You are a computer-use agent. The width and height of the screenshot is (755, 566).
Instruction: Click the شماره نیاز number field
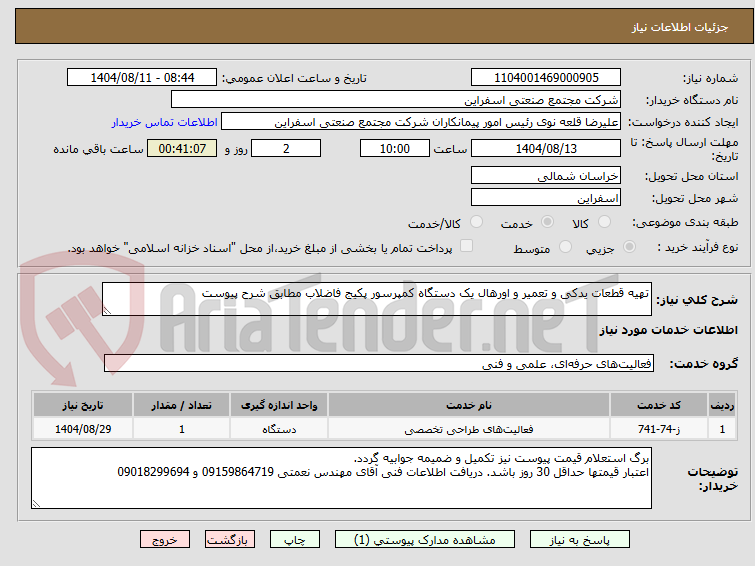(546, 78)
